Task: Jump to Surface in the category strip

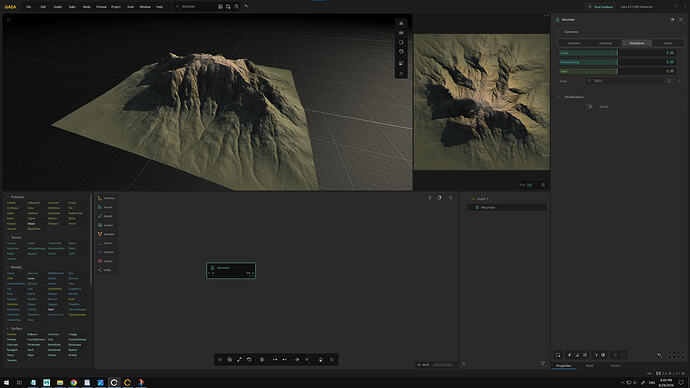Action: (x=106, y=225)
